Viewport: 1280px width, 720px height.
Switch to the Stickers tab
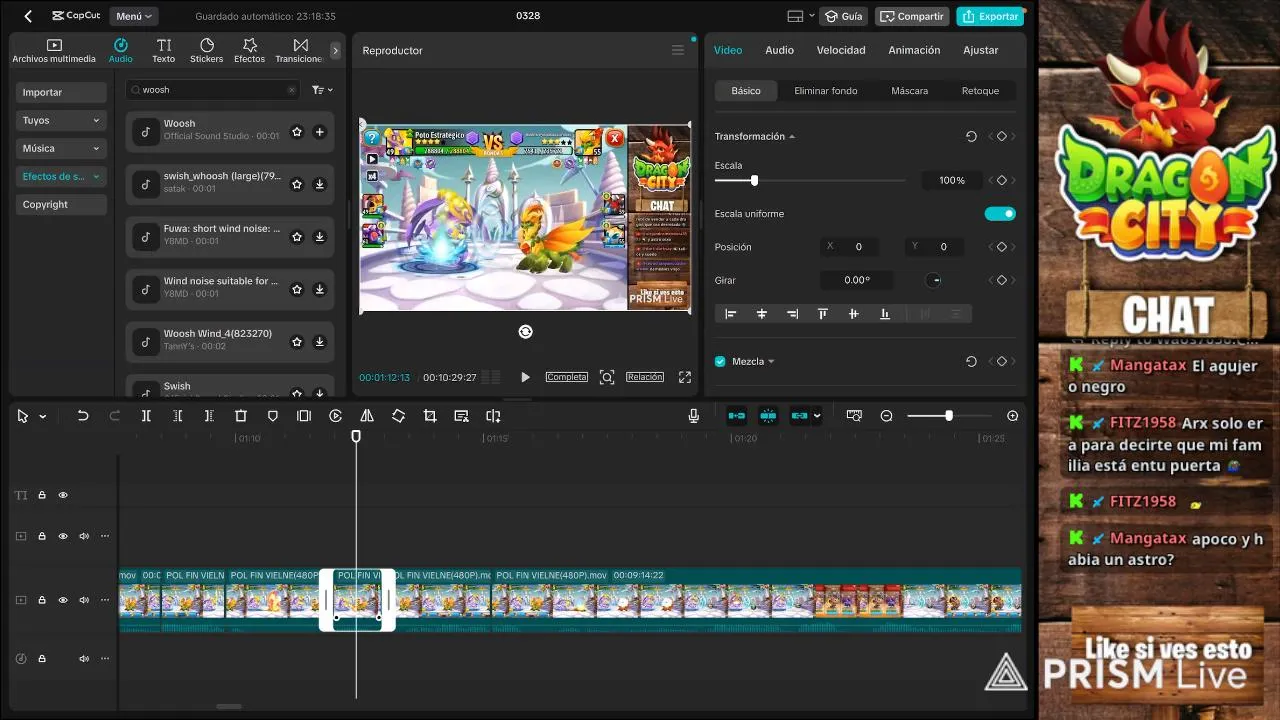click(x=207, y=51)
